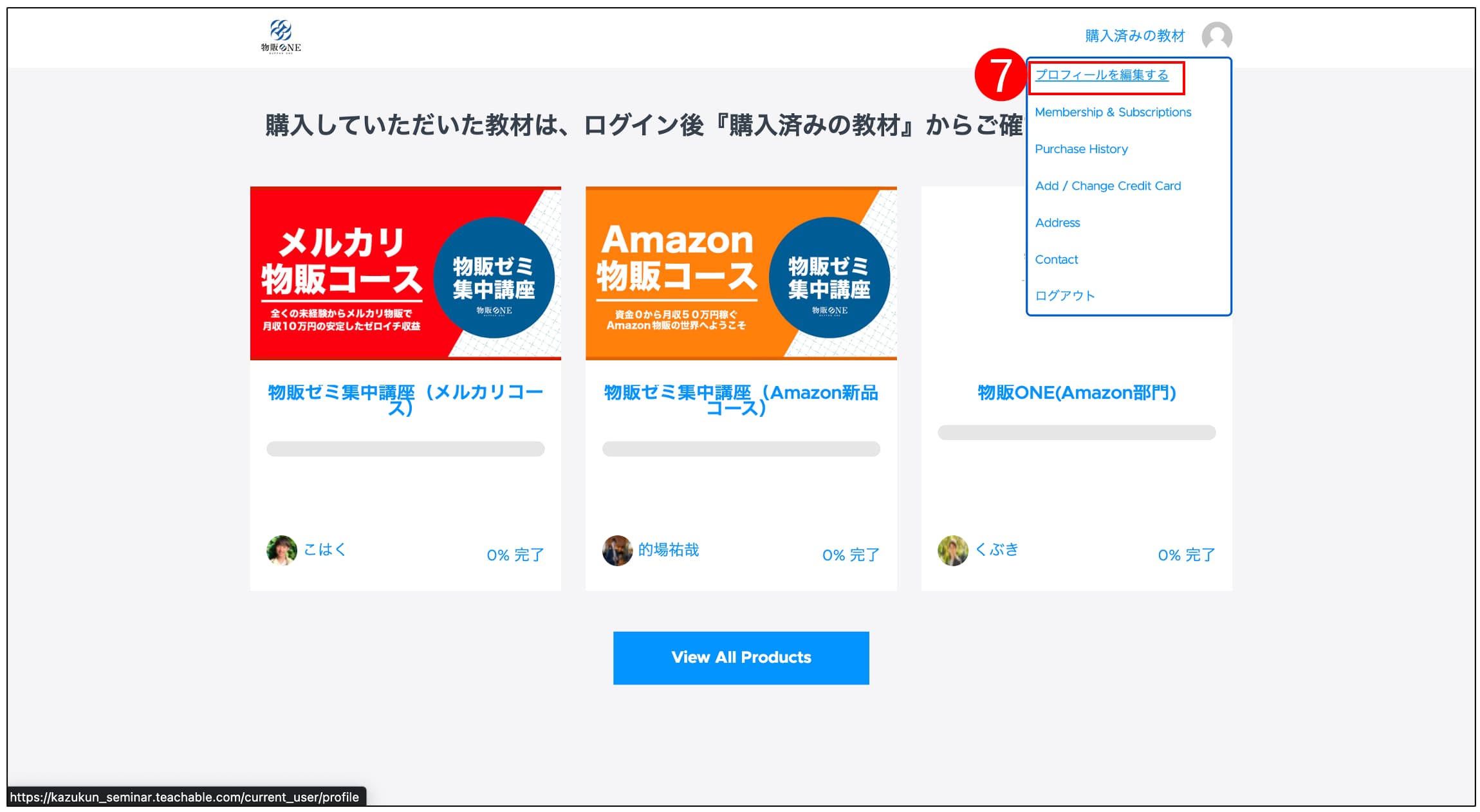Click the 的場祐哉 author name
This screenshot has width=1480, height=812.
669,549
